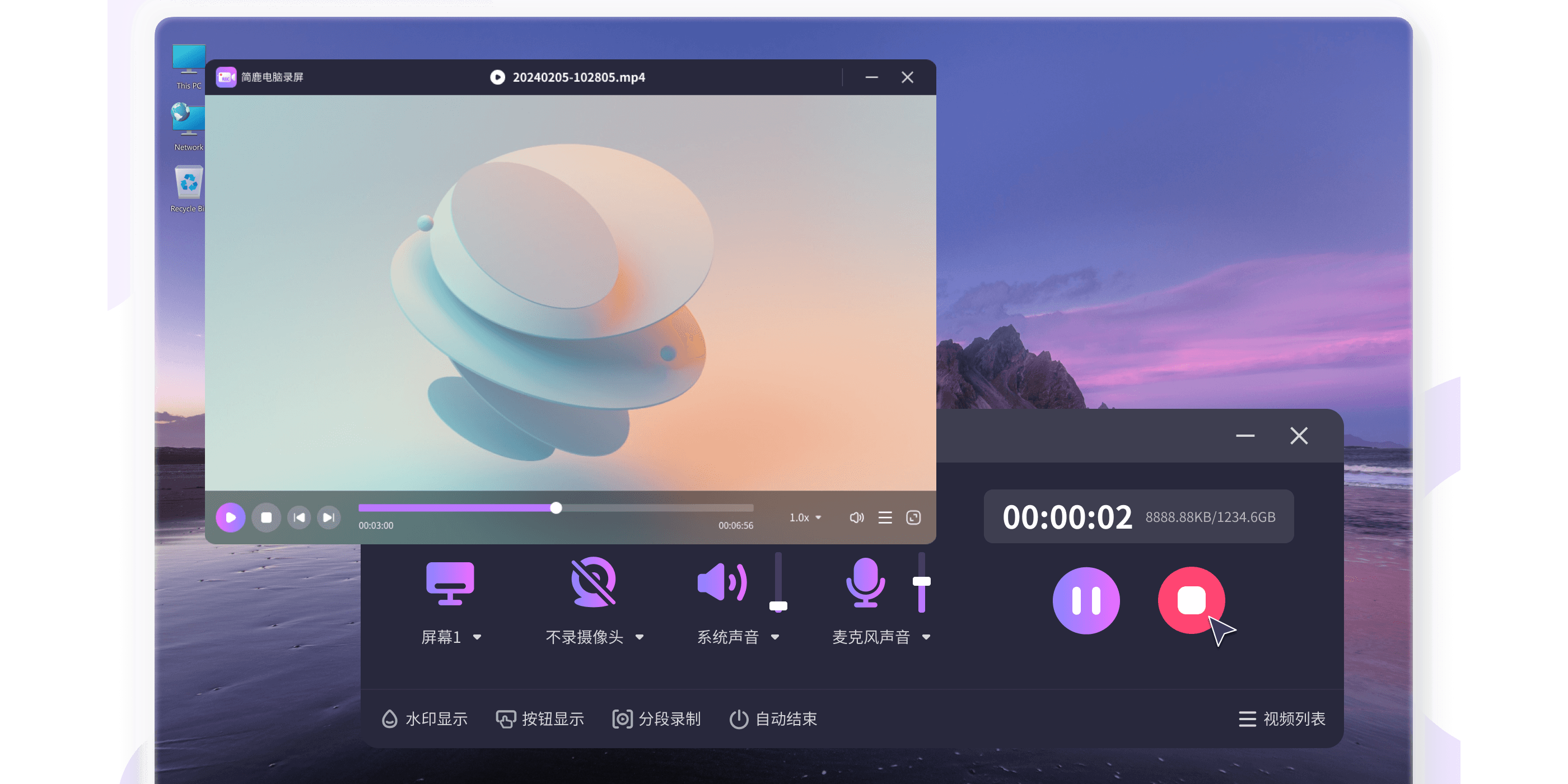Expand the 麦克风声音 microphone dropdown
This screenshot has height=784, width=1568.
click(926, 637)
